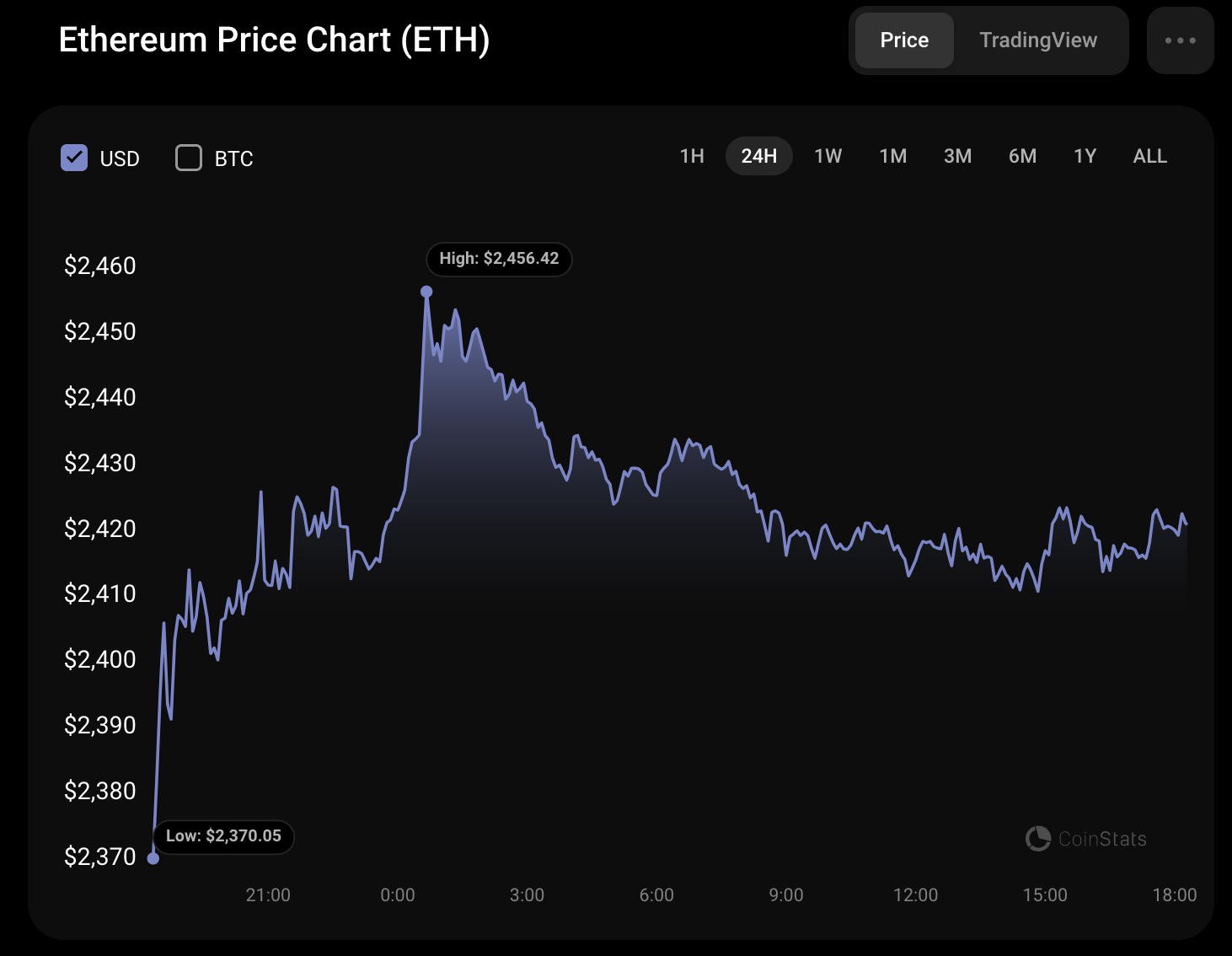Screen dimensions: 1232x956
Task: Select the Price tab
Action: pos(903,40)
